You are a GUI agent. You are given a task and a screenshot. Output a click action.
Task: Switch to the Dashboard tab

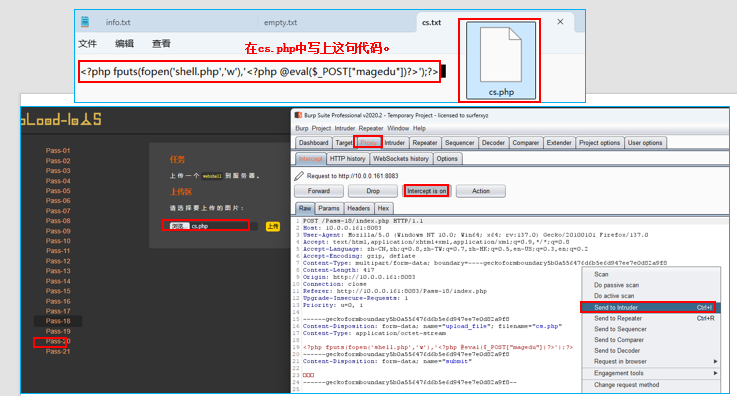click(314, 143)
